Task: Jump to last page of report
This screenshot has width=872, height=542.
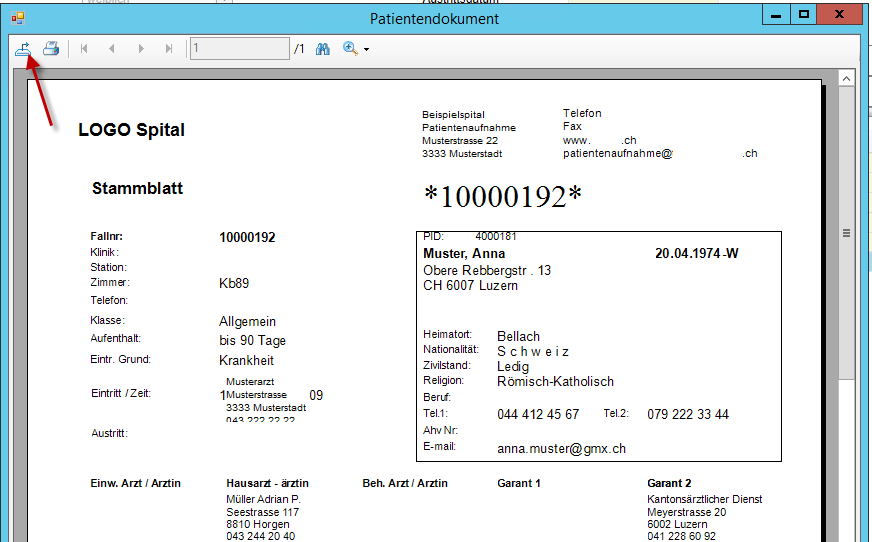Action: tap(169, 48)
